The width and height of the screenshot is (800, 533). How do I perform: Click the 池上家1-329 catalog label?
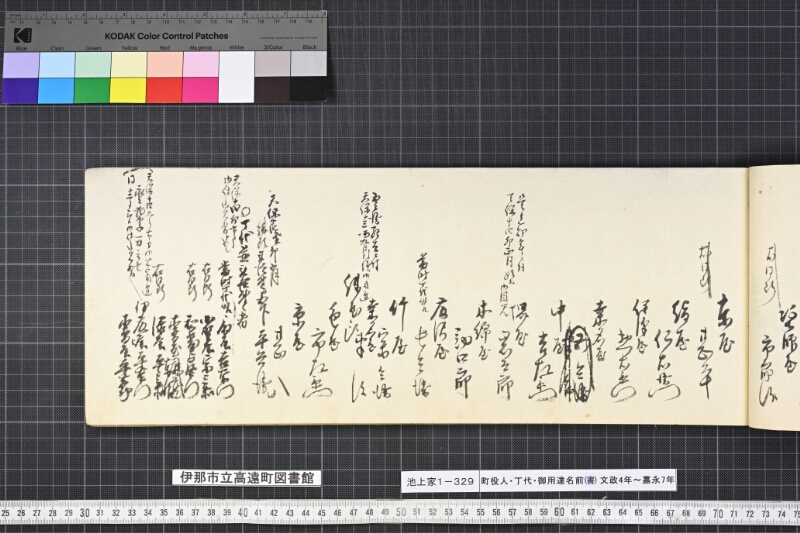tap(441, 480)
